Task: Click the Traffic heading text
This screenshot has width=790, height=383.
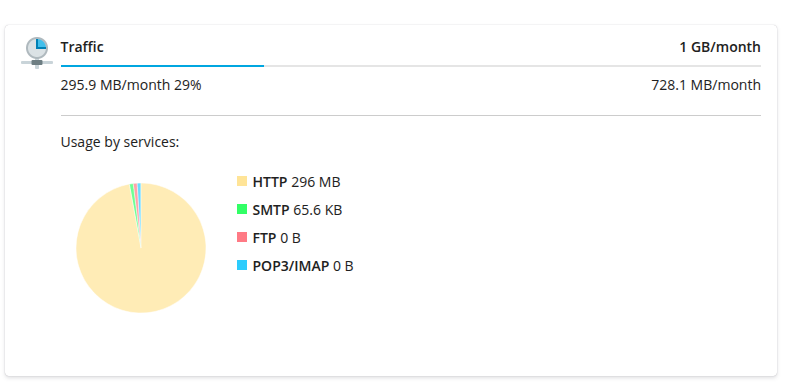Action: click(x=82, y=47)
